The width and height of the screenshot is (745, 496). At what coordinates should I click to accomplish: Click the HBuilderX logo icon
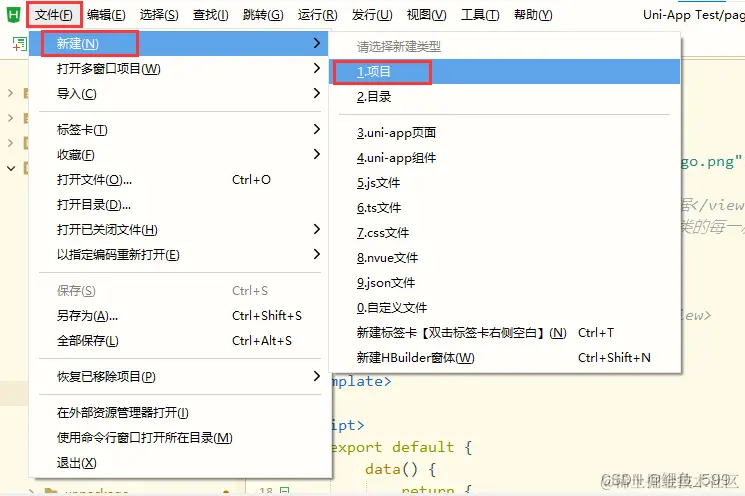14,15
